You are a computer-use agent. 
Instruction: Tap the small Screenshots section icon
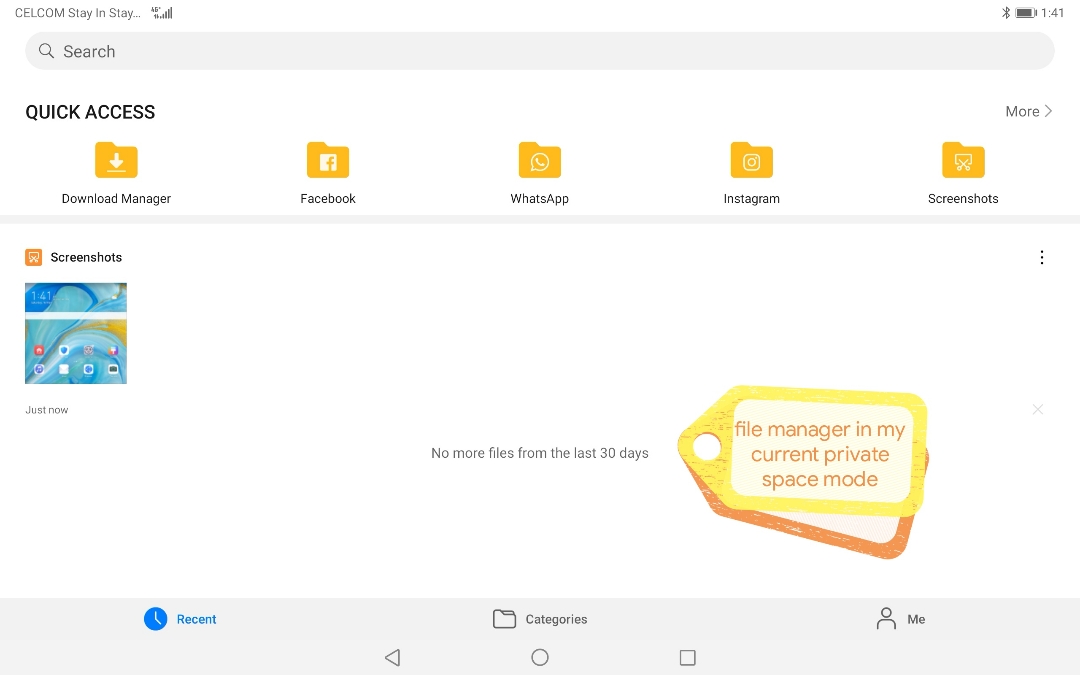point(34,258)
